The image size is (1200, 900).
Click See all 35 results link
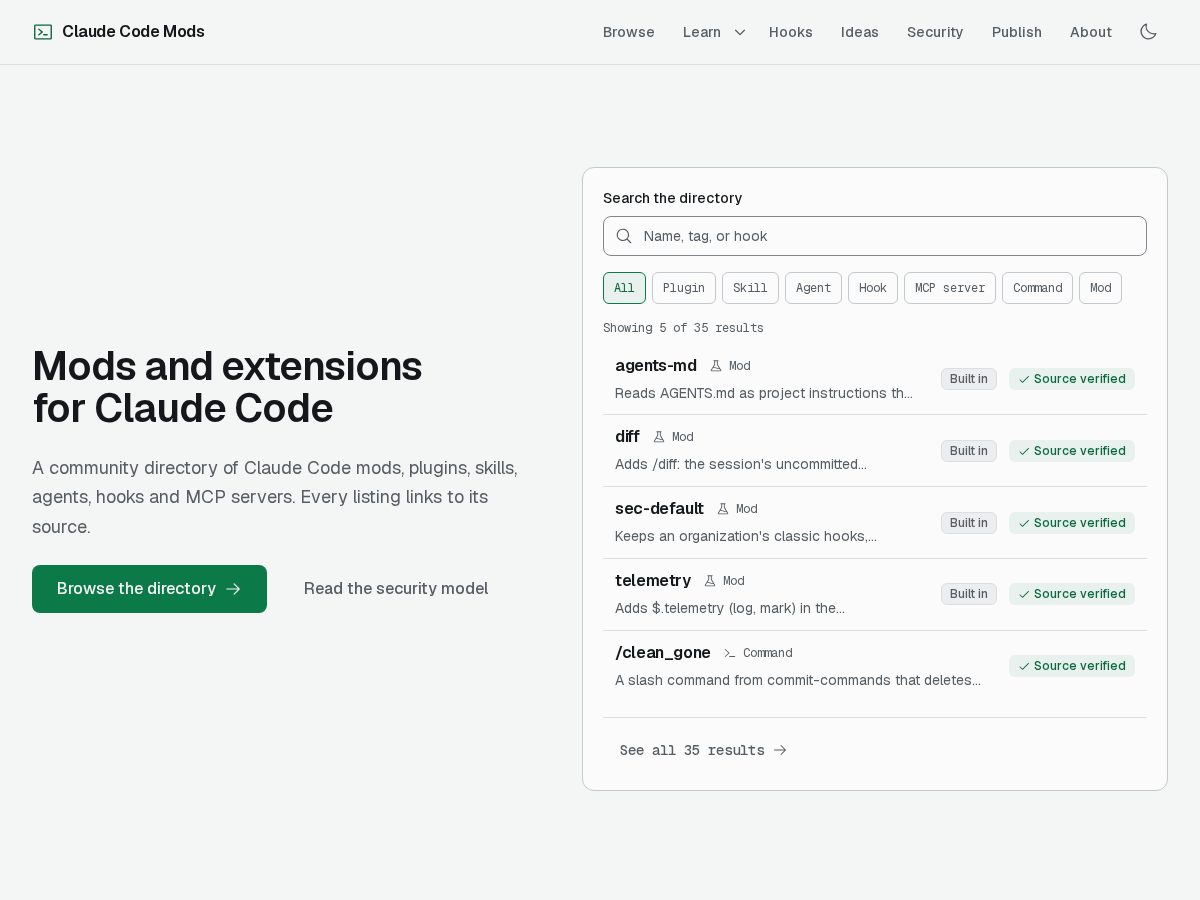coord(703,750)
